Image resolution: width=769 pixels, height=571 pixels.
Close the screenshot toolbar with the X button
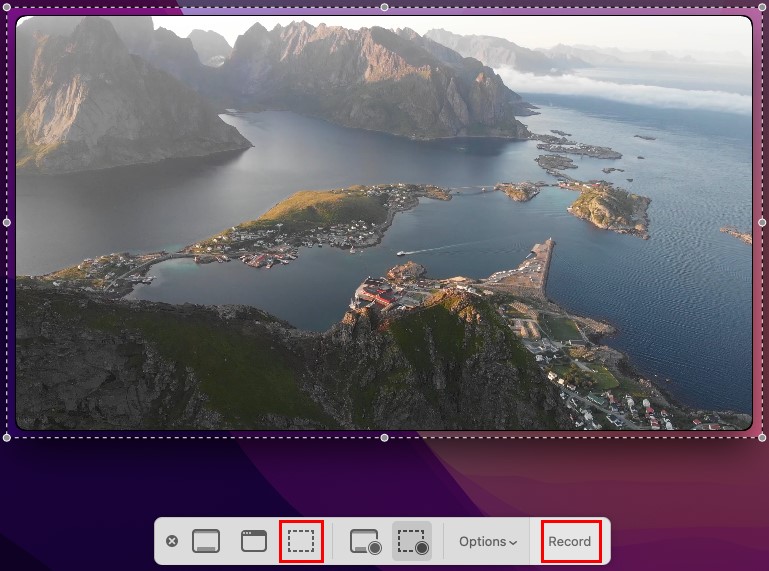172,541
